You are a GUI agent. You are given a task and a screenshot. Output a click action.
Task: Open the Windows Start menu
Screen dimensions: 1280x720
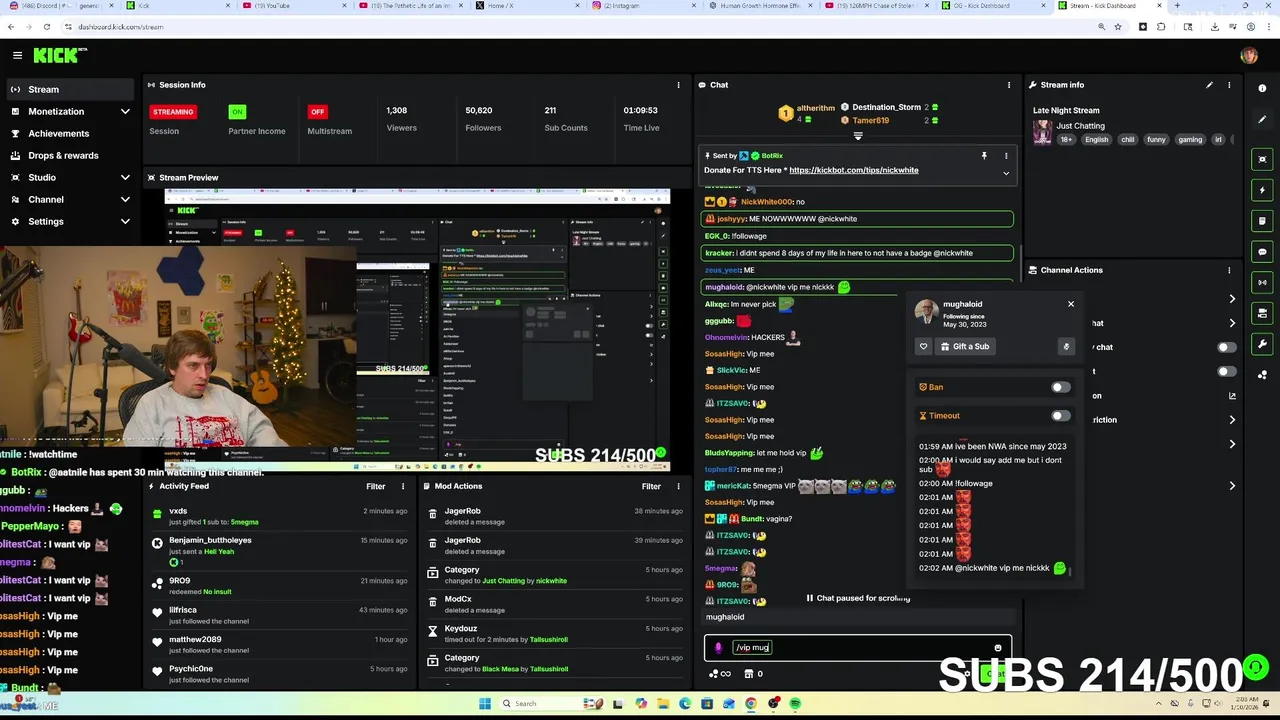[485, 704]
